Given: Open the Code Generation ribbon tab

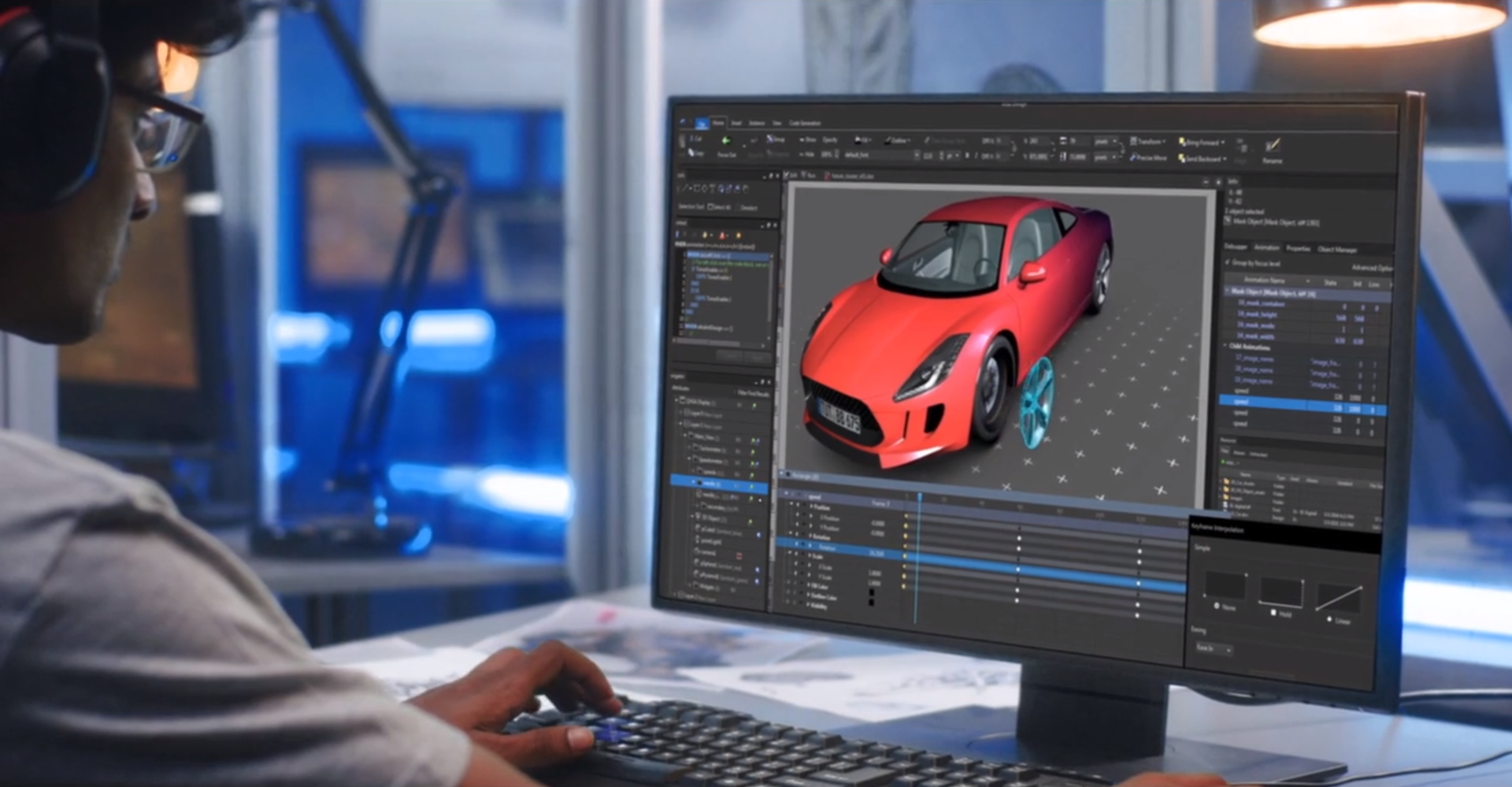Looking at the screenshot, I should (805, 123).
